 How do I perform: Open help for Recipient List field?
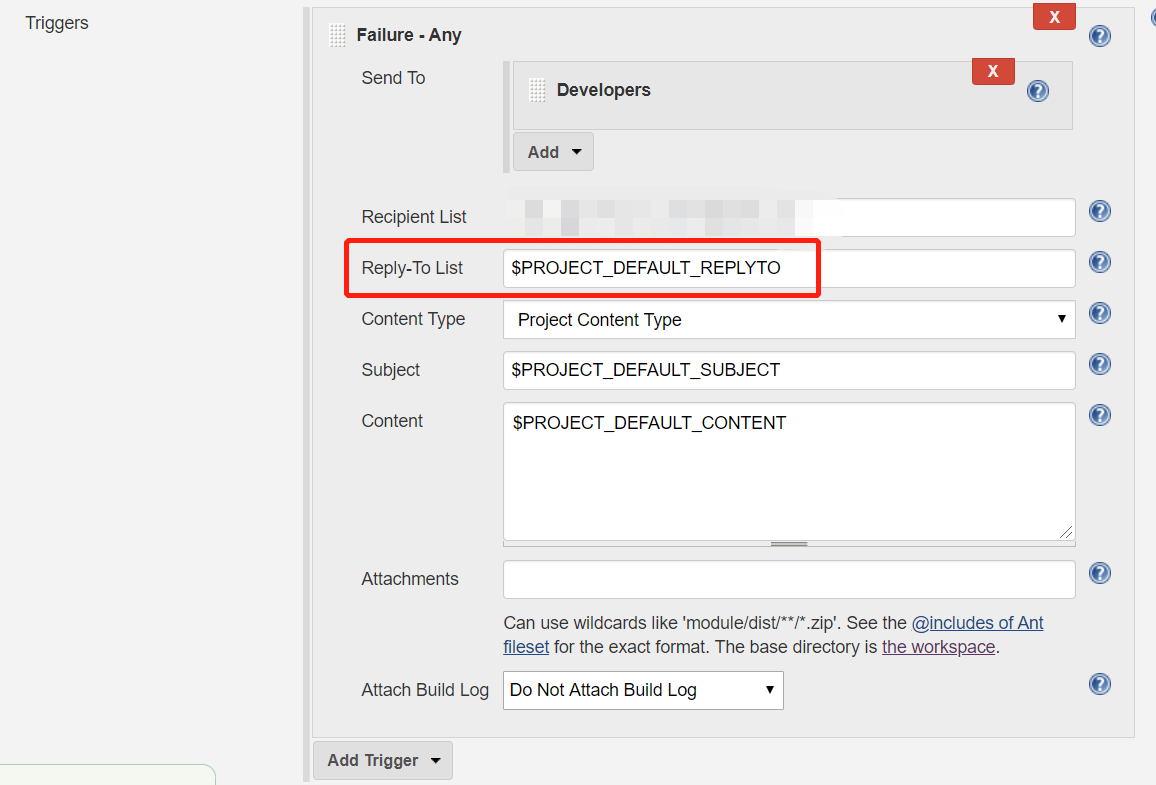[1099, 212]
